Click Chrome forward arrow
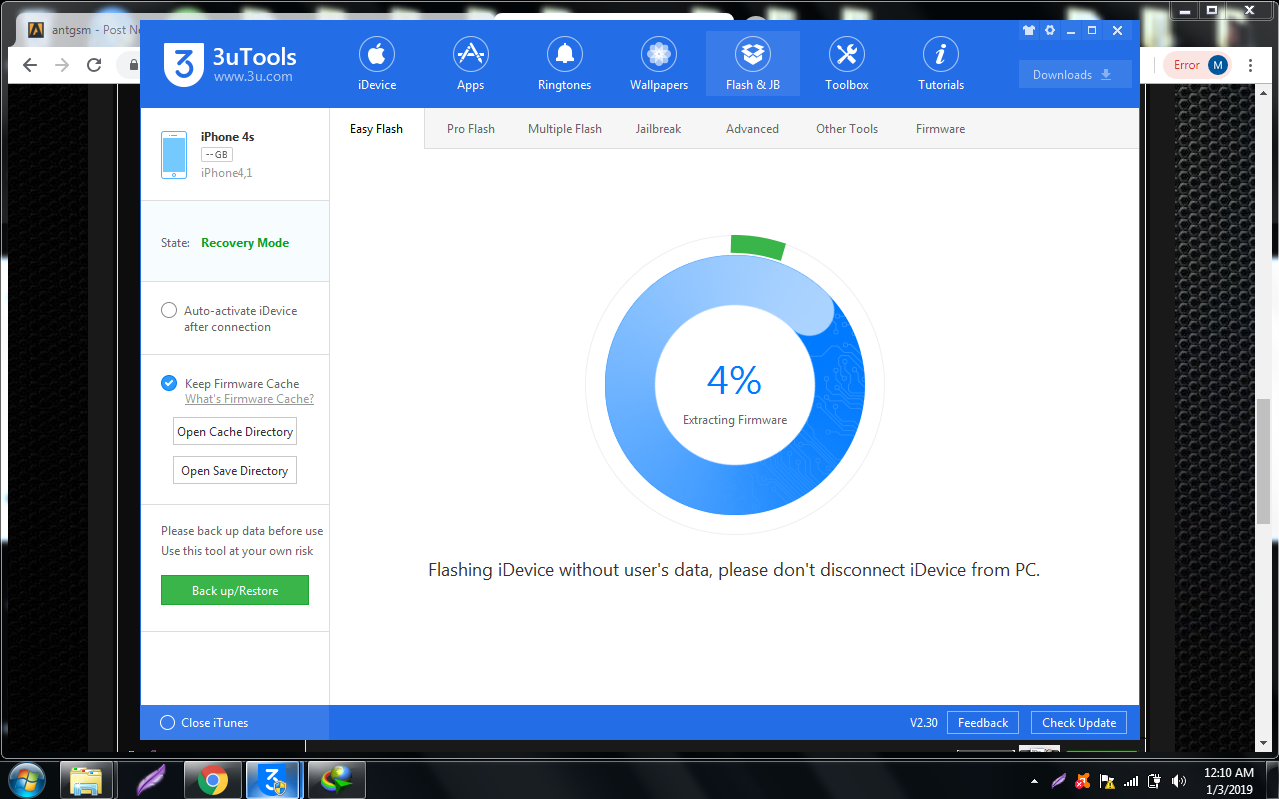 click(x=62, y=65)
